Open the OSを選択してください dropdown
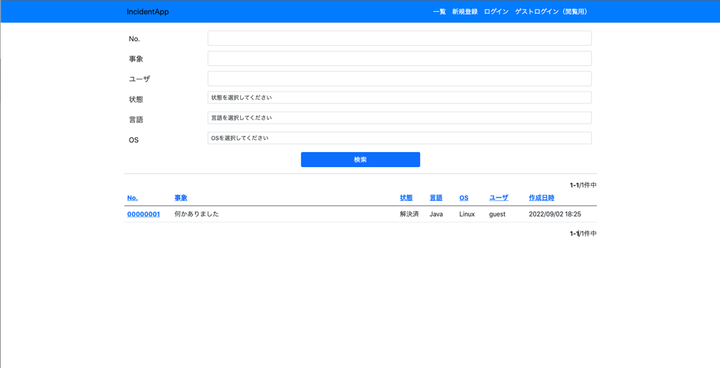 pyautogui.click(x=399, y=138)
